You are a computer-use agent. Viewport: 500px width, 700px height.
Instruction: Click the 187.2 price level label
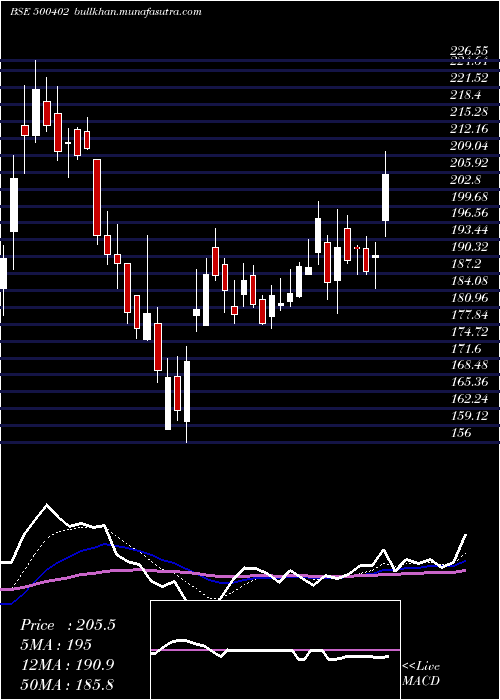(x=466, y=264)
